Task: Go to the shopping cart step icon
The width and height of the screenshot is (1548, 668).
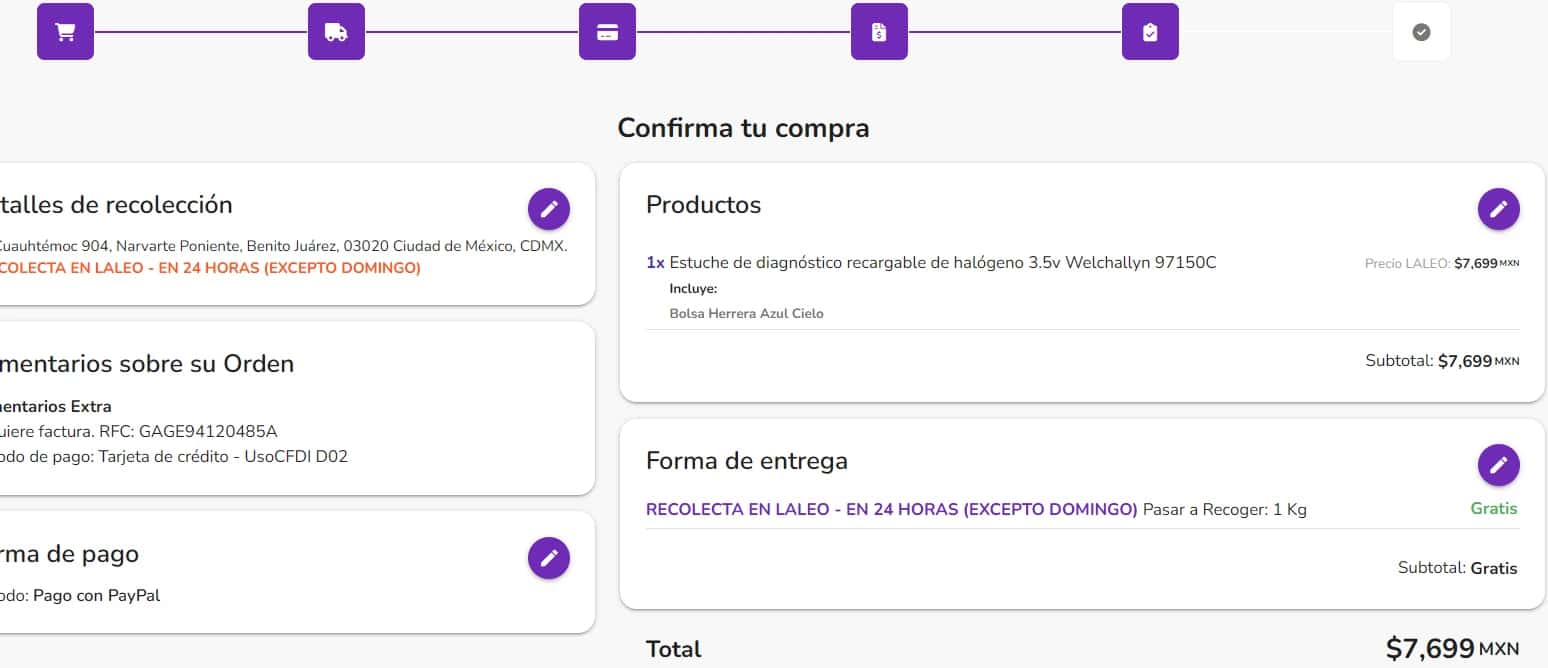Action: click(x=65, y=32)
